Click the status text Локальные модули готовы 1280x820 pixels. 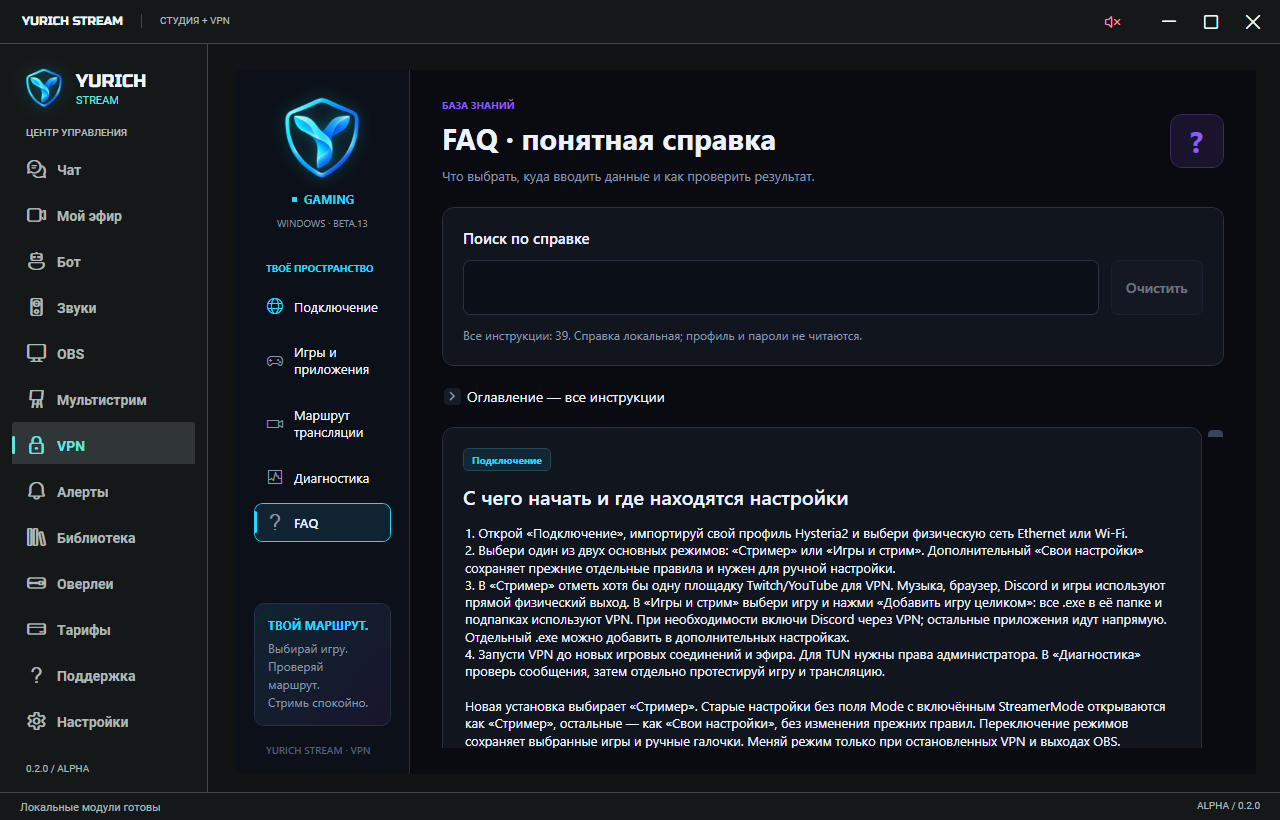[90, 807]
